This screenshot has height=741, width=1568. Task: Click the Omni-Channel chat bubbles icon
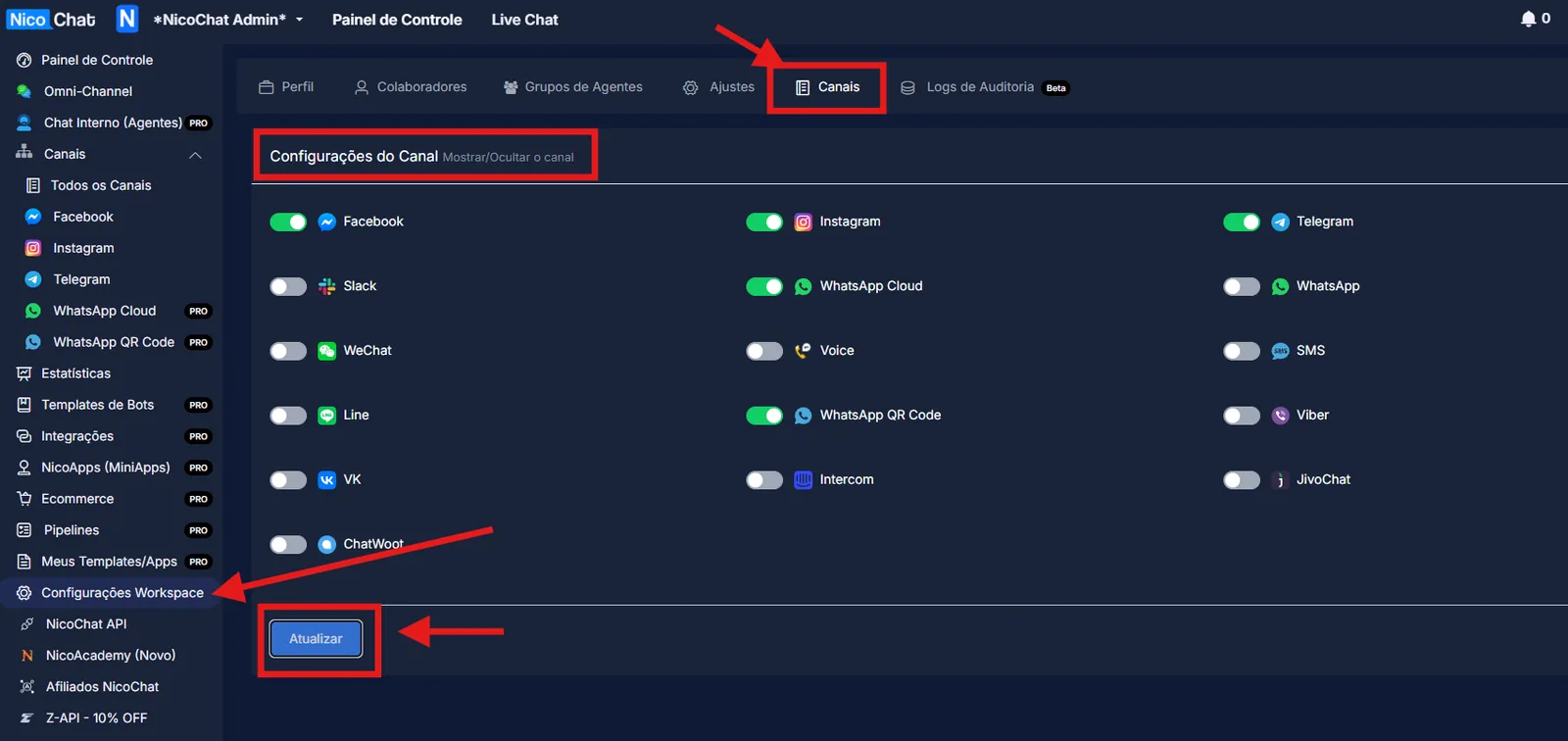point(24,91)
